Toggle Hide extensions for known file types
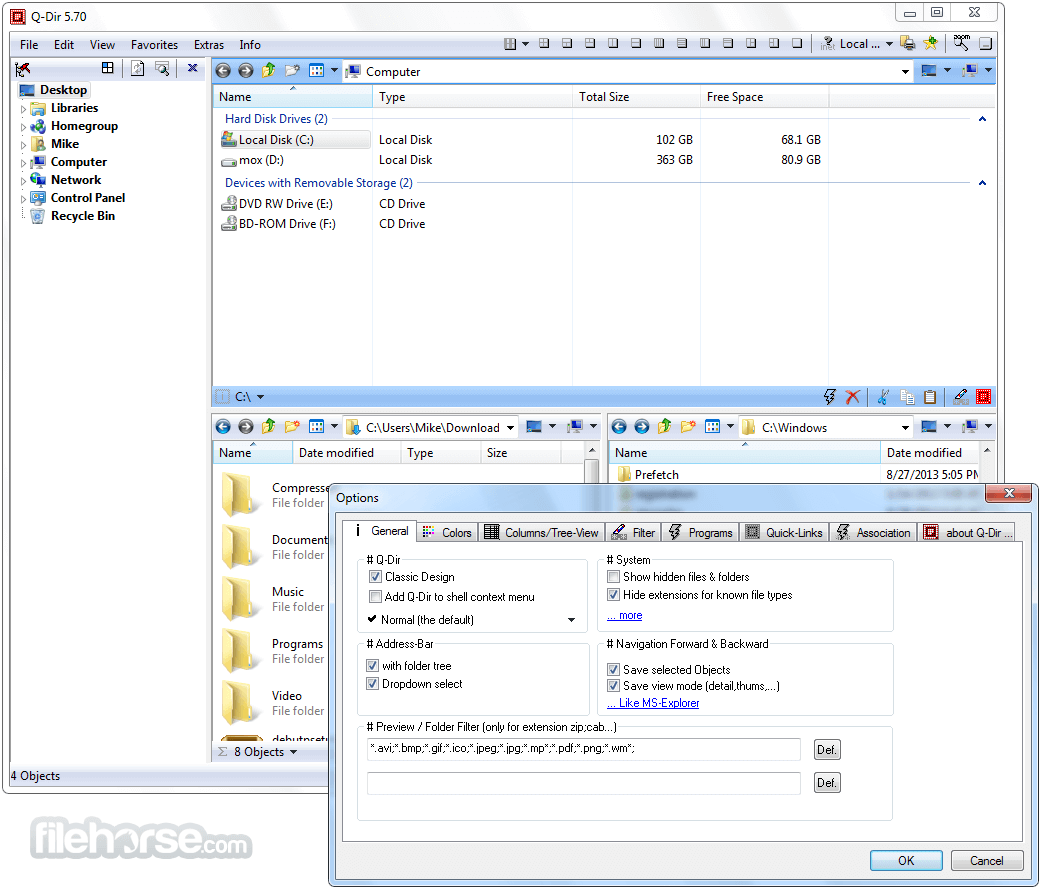The image size is (1041, 889). [x=613, y=595]
